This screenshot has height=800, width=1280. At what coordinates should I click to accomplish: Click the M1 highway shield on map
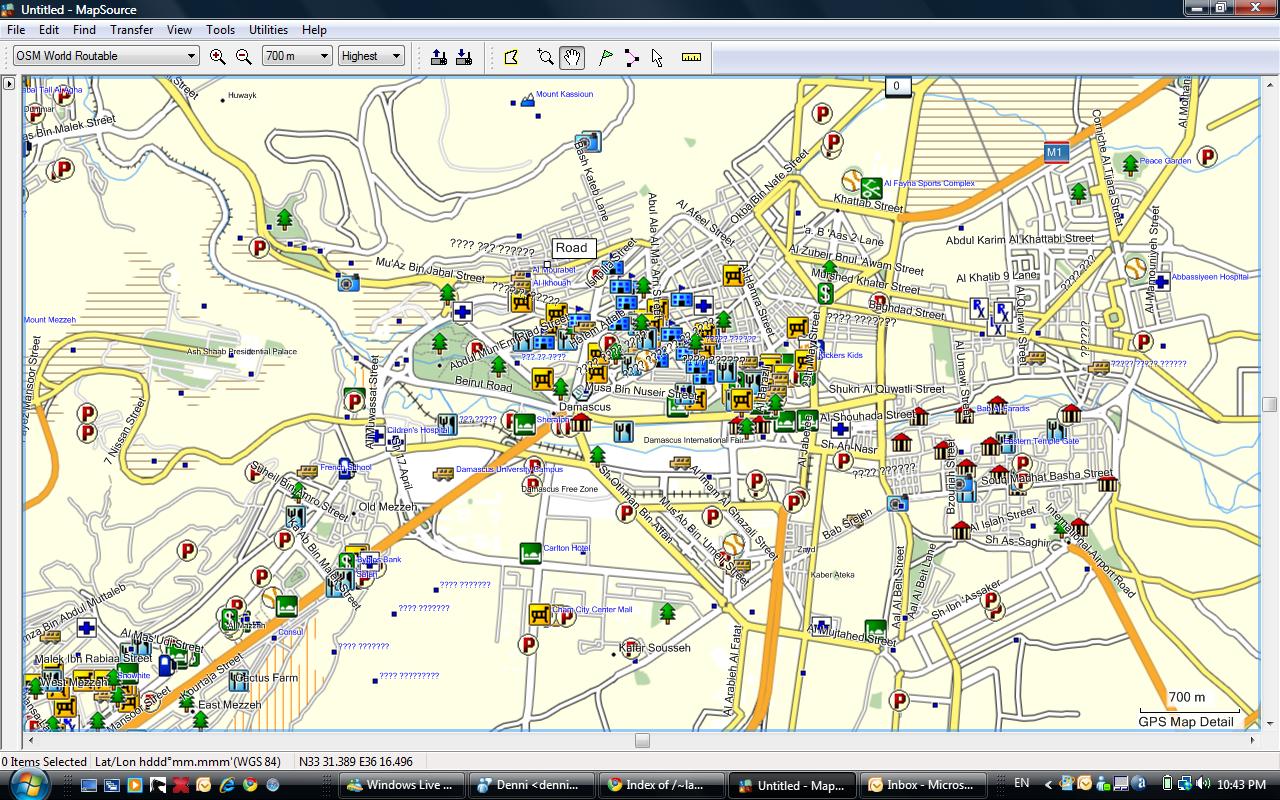[x=1056, y=153]
